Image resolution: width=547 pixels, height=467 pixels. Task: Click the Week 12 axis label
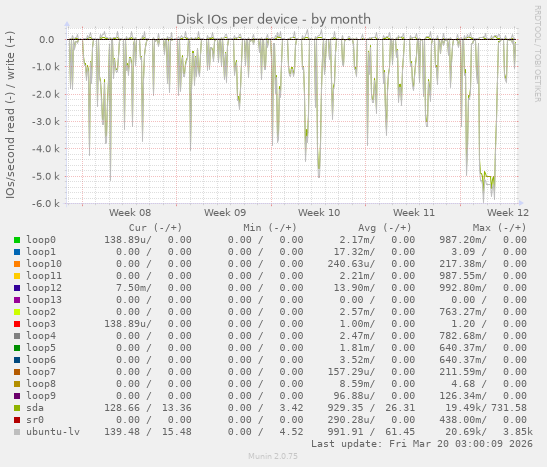pyautogui.click(x=508, y=212)
